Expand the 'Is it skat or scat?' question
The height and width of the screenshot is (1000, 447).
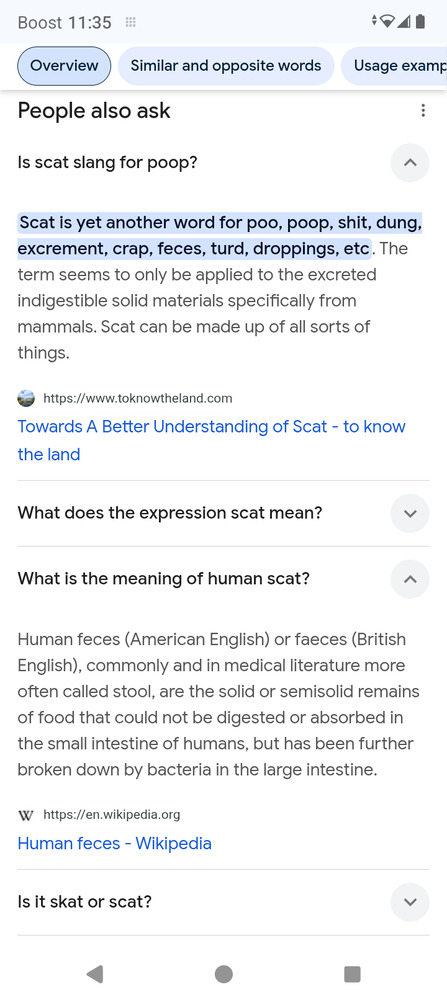pos(410,902)
